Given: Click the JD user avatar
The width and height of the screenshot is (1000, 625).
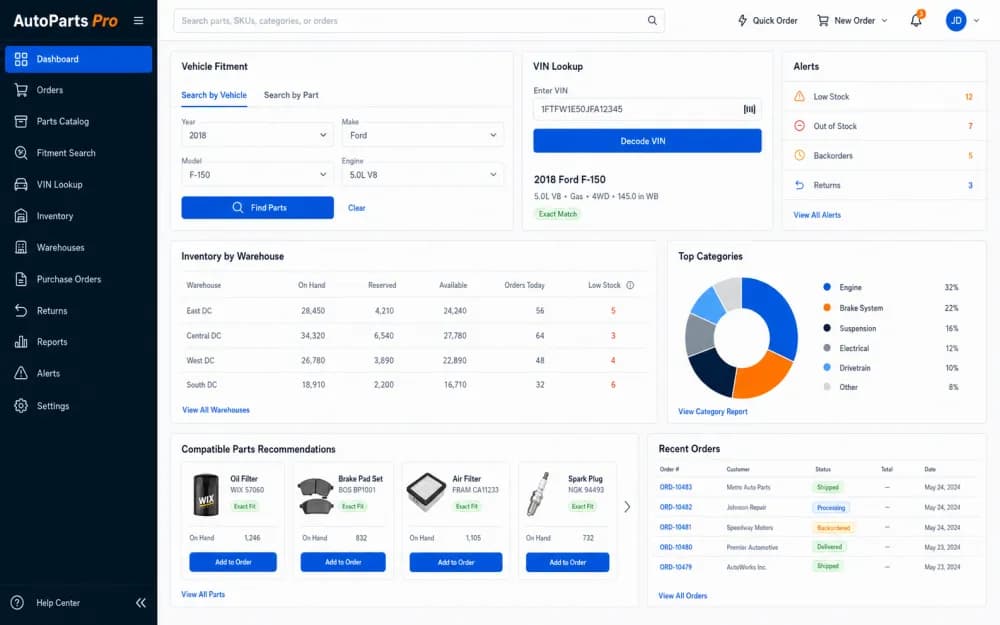Looking at the screenshot, I should (955, 20).
